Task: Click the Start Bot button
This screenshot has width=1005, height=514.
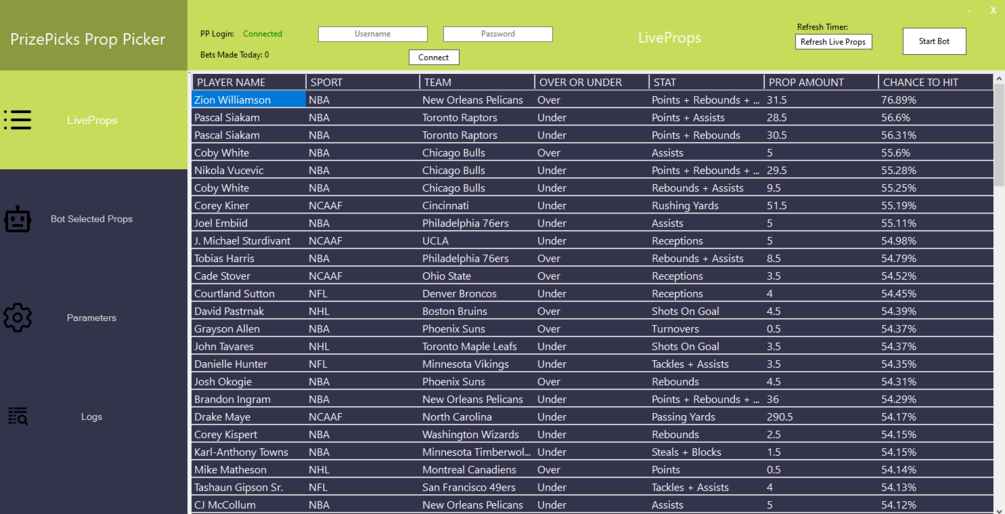Action: point(934,41)
